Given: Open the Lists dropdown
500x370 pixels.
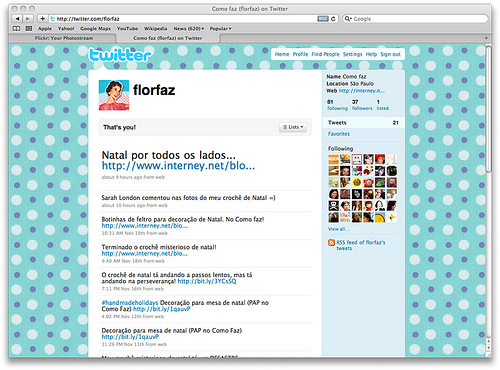Looking at the screenshot, I should tap(293, 127).
